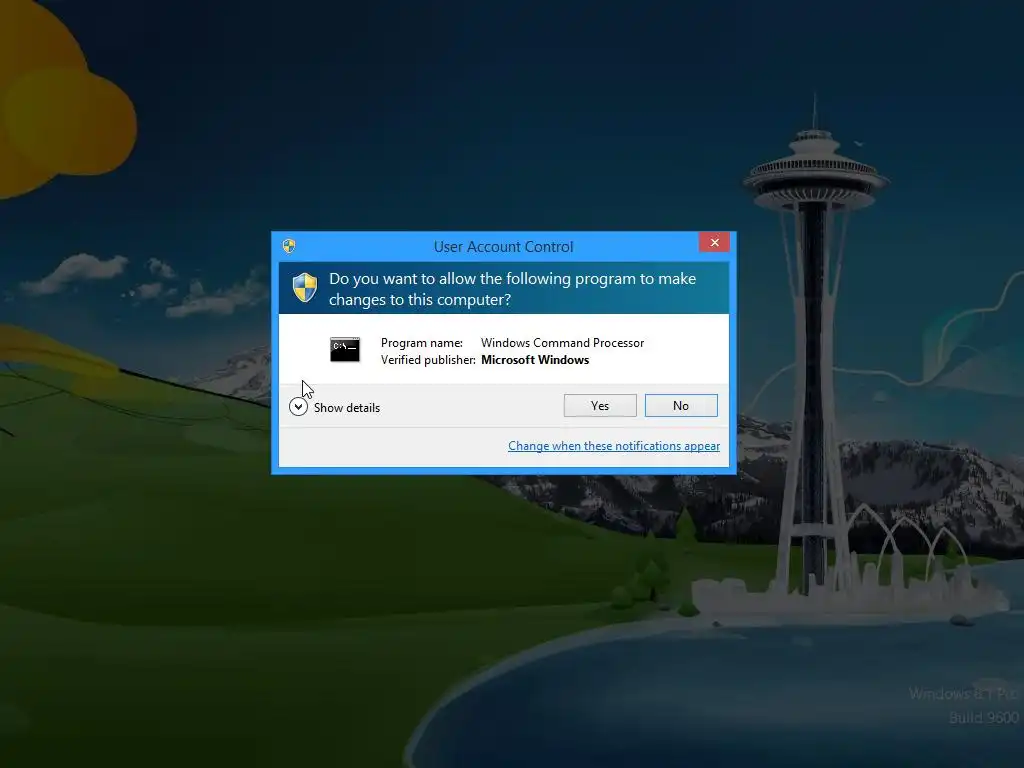Click the No button in UAC dialog

[x=680, y=406]
